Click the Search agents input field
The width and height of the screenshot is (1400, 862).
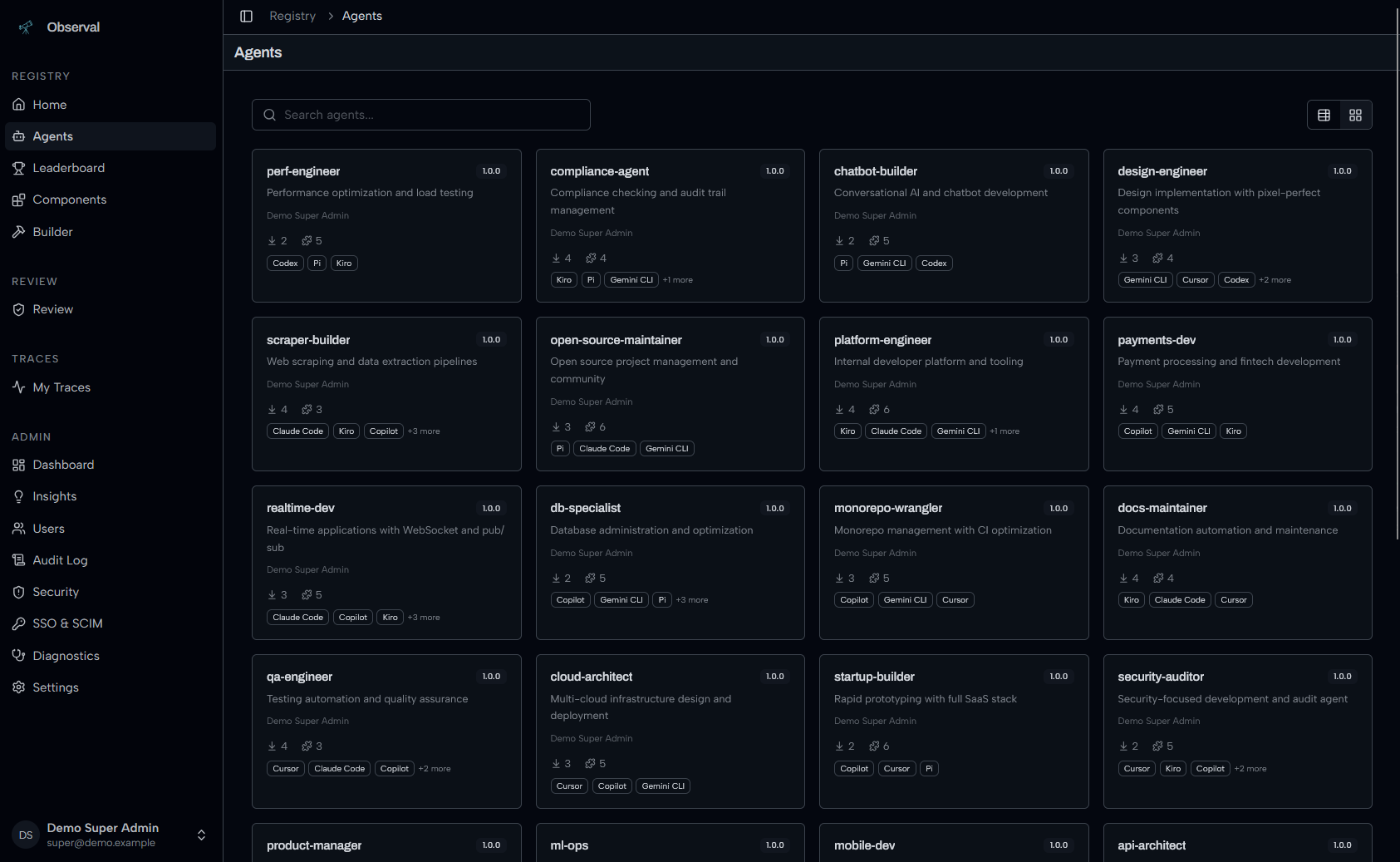tap(421, 115)
